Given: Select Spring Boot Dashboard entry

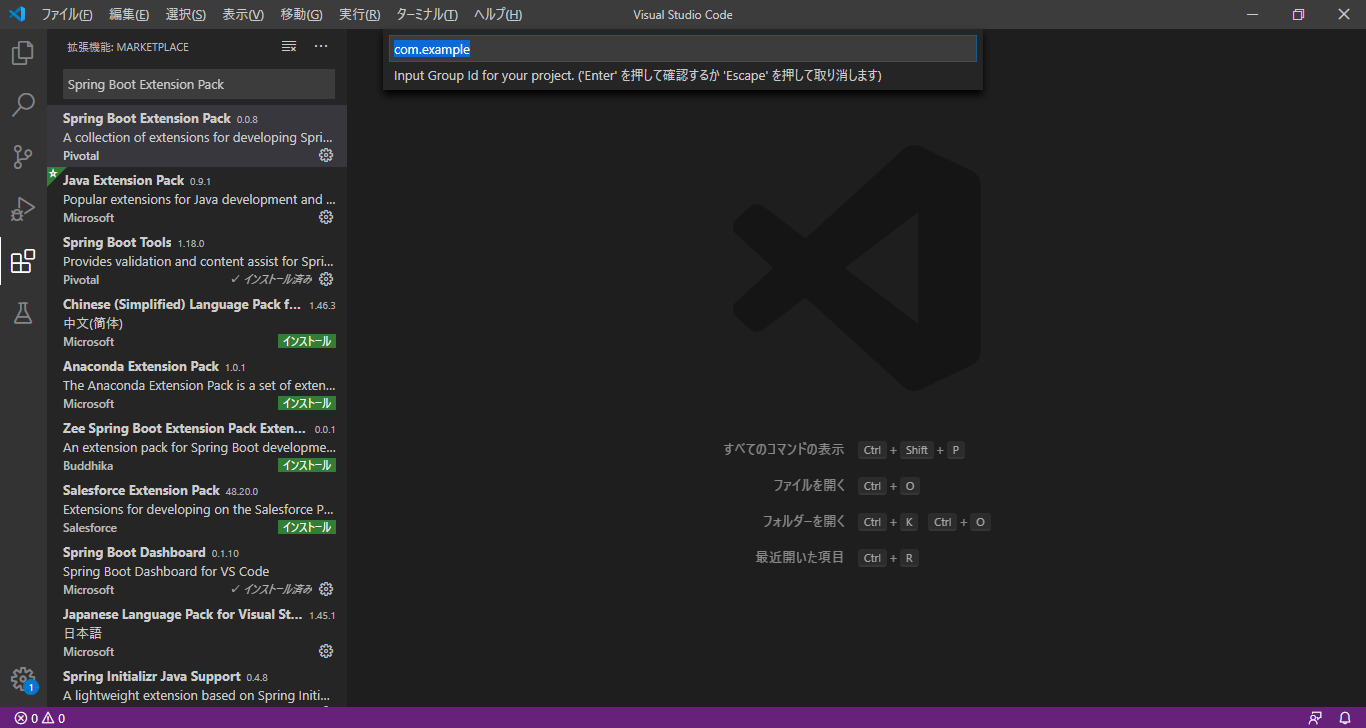Looking at the screenshot, I should tap(197, 570).
